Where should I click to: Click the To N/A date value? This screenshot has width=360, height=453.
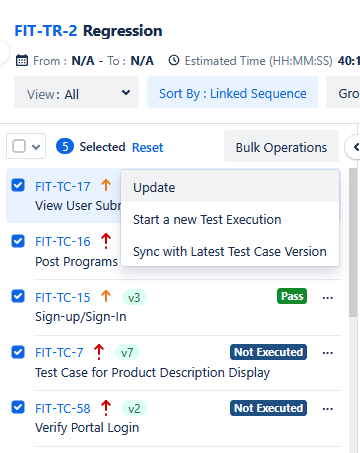[x=142, y=61]
